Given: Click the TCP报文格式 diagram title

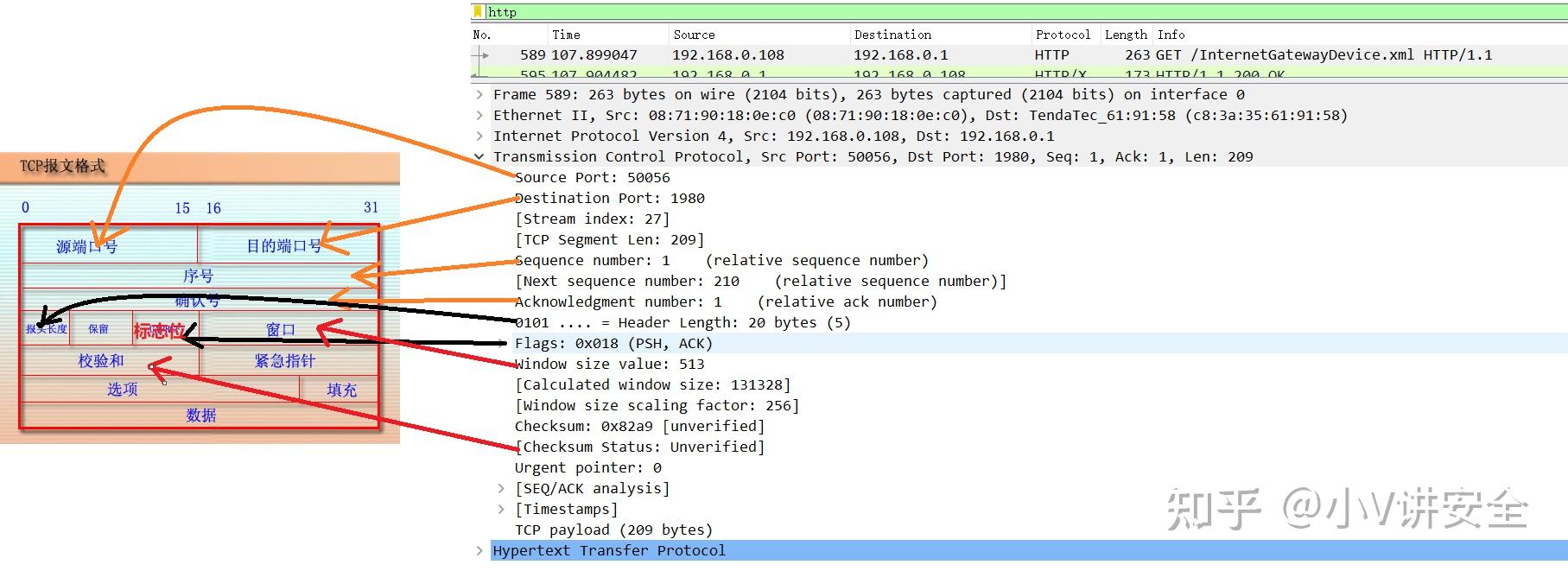Looking at the screenshot, I should [x=62, y=166].
